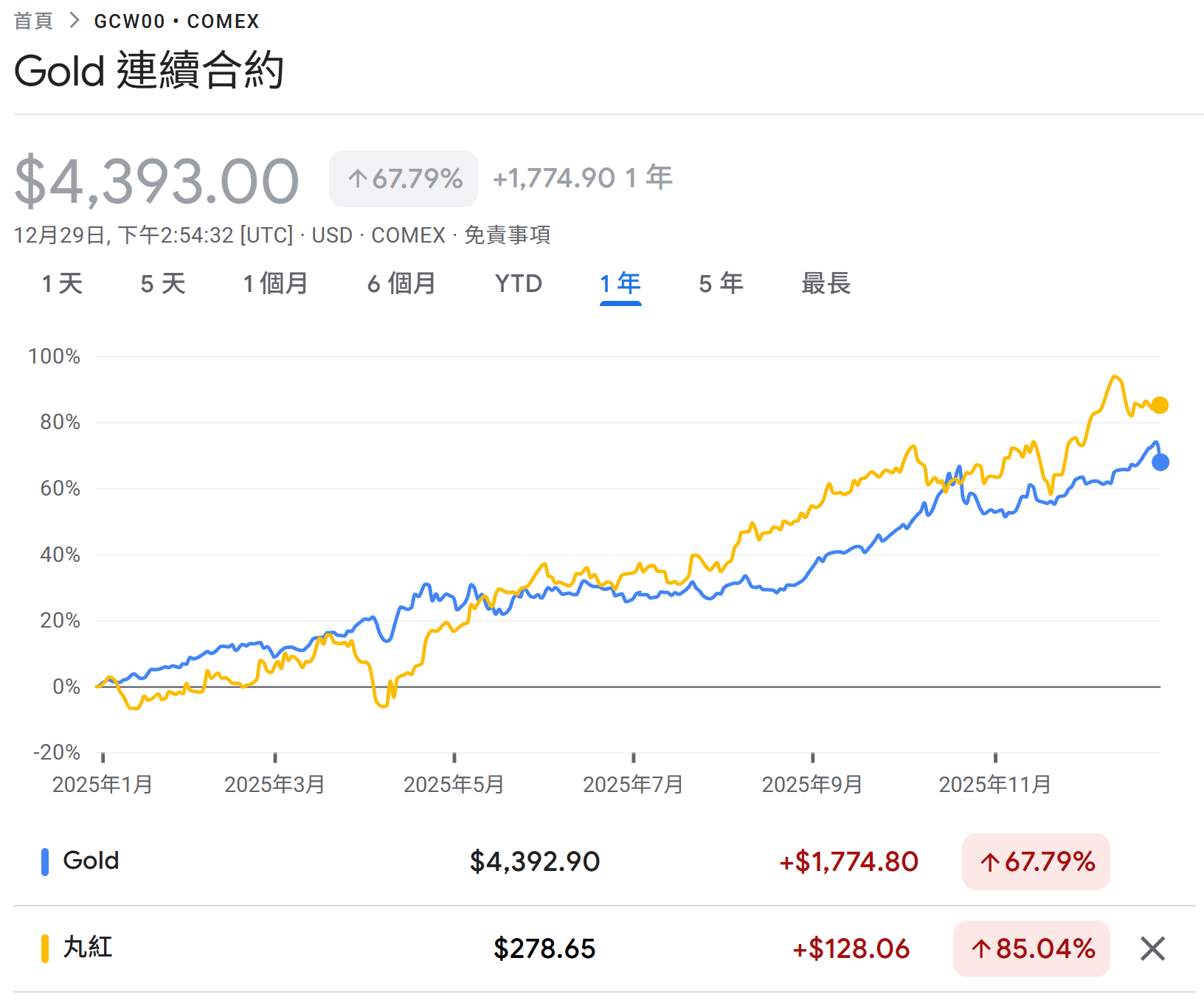Switch chart to 6 個月 range
1204x1000 pixels.
401,283
